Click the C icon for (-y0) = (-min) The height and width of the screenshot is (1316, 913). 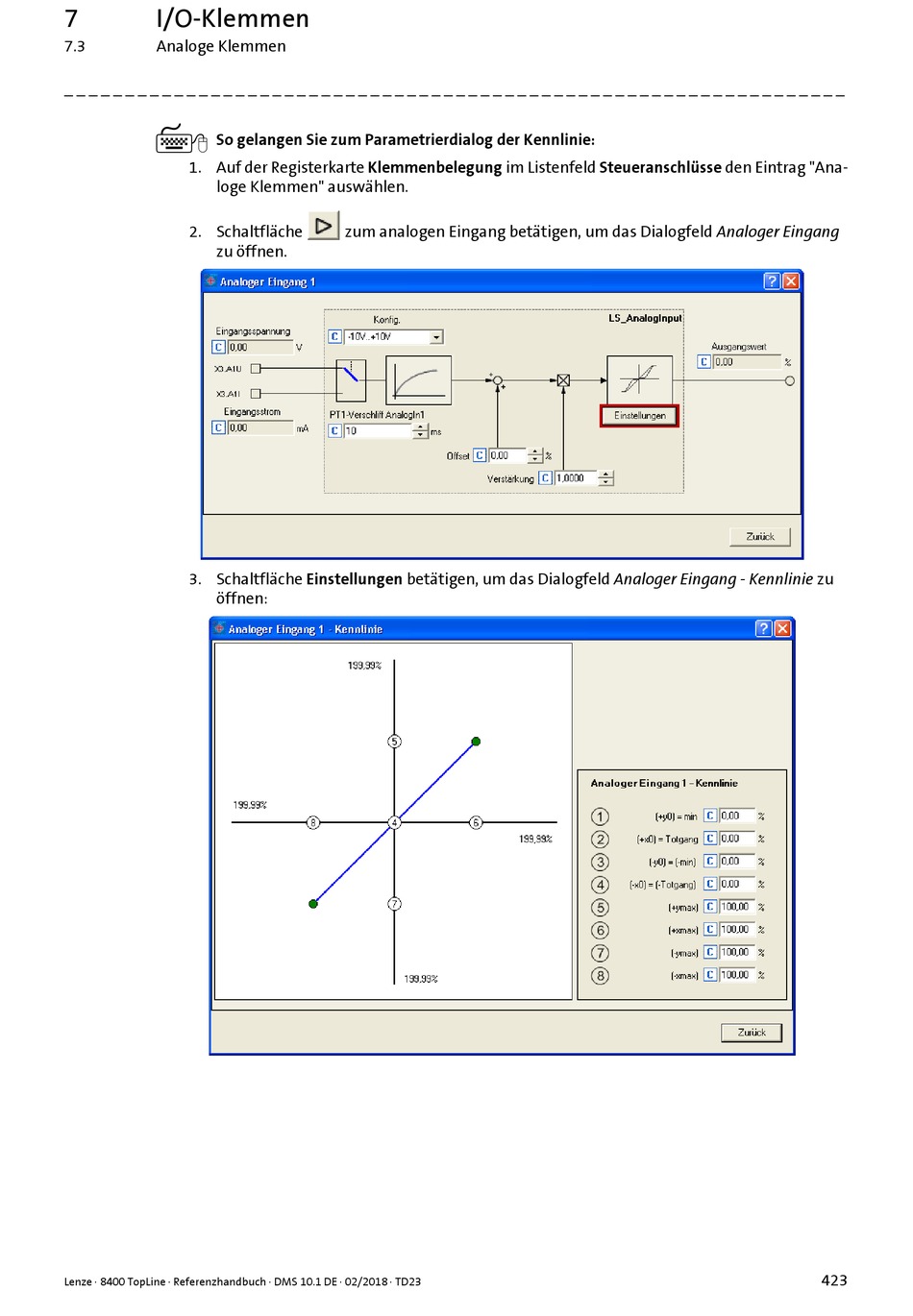[710, 861]
